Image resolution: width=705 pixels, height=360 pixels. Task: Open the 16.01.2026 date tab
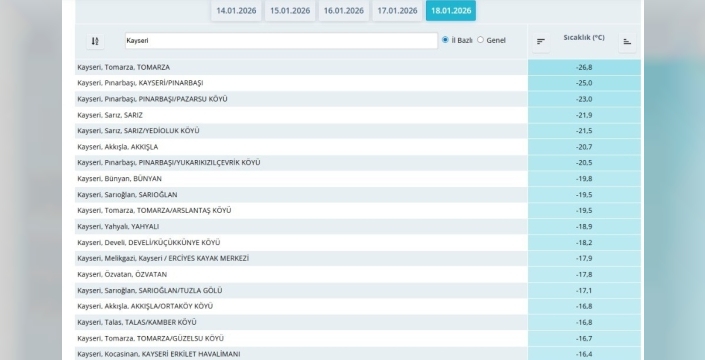[344, 11]
